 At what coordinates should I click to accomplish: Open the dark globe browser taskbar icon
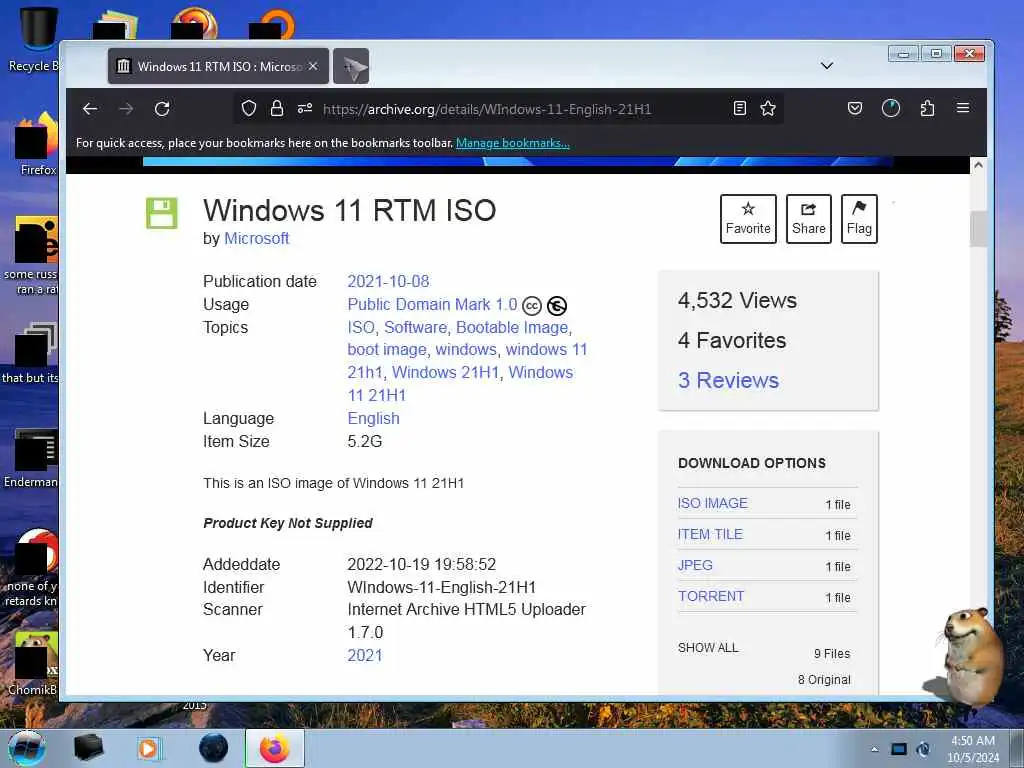click(213, 748)
